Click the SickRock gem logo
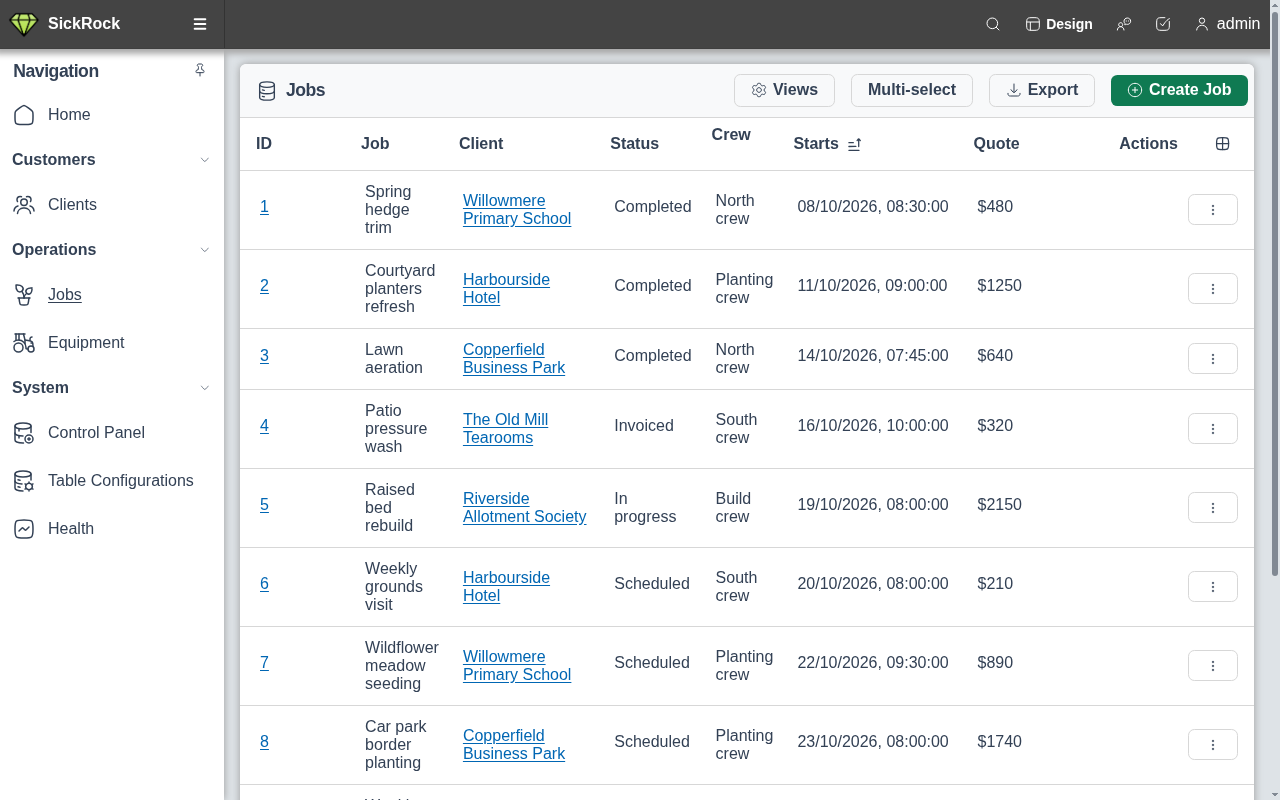 click(x=23, y=24)
